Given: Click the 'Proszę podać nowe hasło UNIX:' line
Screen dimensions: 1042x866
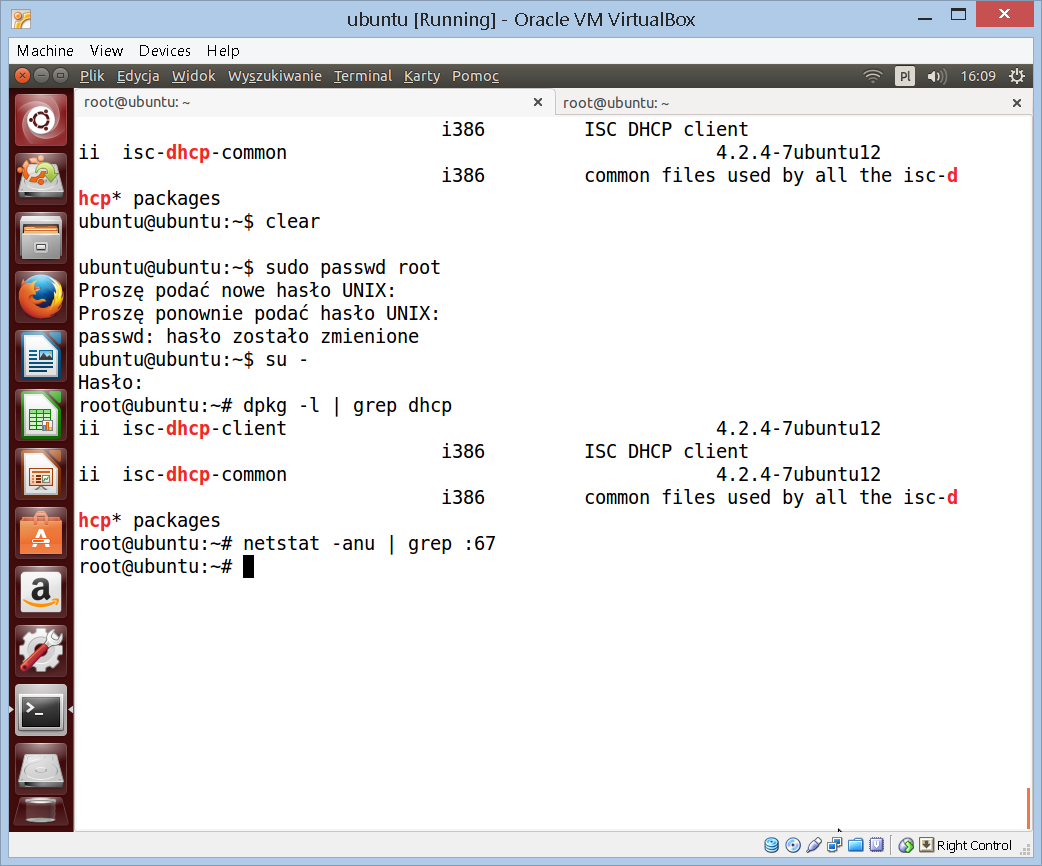Looking at the screenshot, I should tap(237, 290).
